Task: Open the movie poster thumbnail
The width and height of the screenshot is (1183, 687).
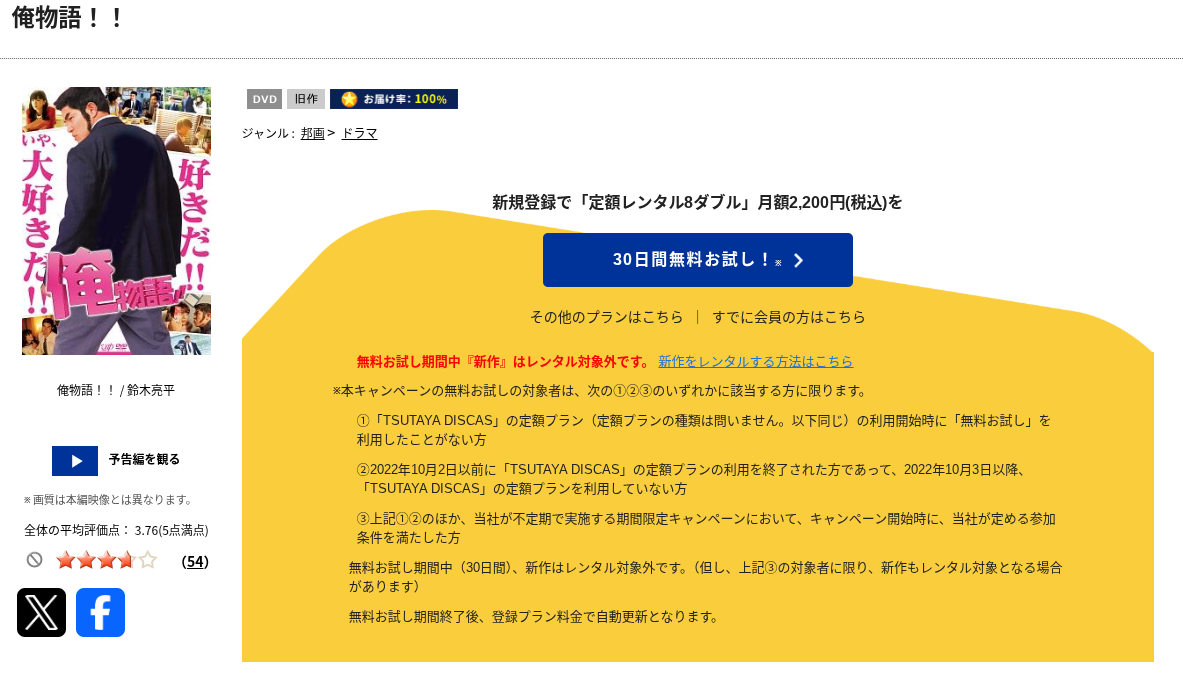Action: (x=116, y=220)
